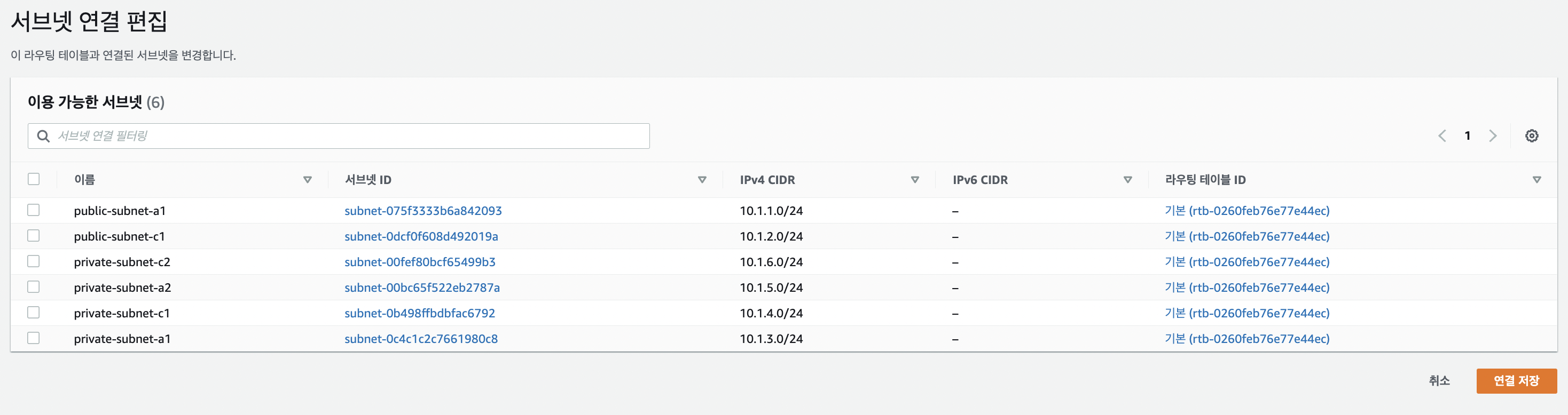The image size is (1568, 415).
Task: Click the 10.1.4.0/24 CIDR cell
Action: pos(771,313)
